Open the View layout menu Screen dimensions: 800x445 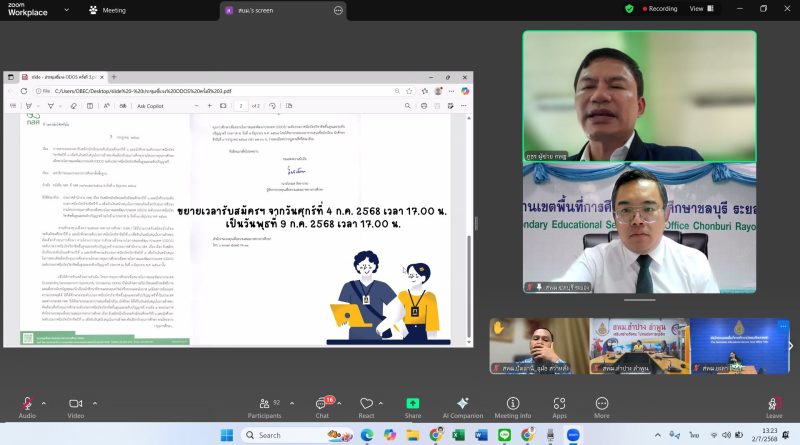699,8
